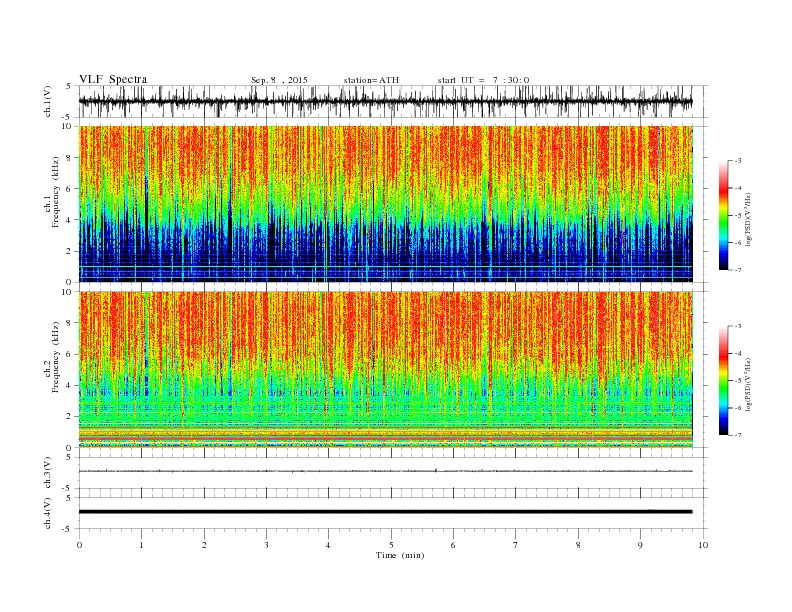Click the "ch.3(V)" y-axis label
Viewport: 792px width, 612px height.
[48, 473]
